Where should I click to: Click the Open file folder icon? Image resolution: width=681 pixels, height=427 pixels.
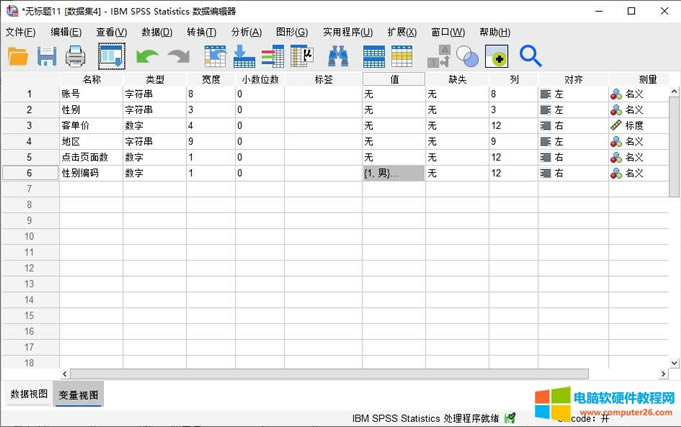tap(18, 57)
